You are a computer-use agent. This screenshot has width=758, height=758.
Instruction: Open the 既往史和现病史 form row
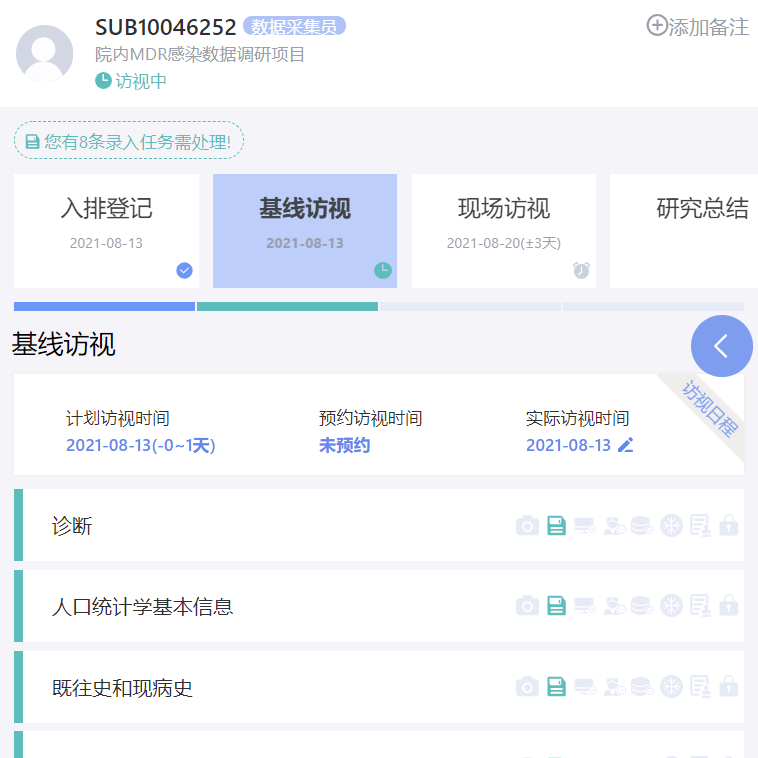click(x=379, y=687)
